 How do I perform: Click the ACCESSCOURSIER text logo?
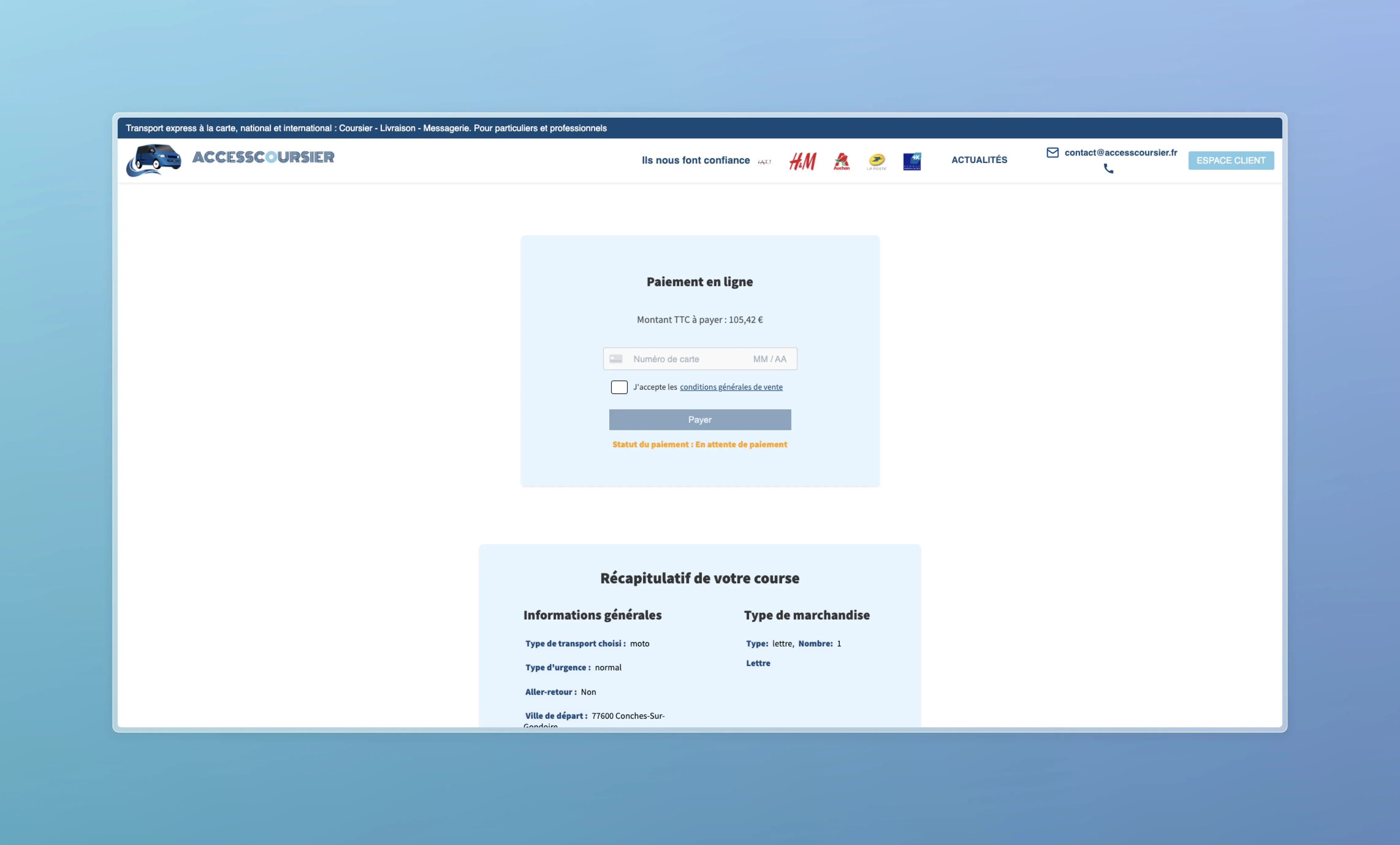click(263, 157)
